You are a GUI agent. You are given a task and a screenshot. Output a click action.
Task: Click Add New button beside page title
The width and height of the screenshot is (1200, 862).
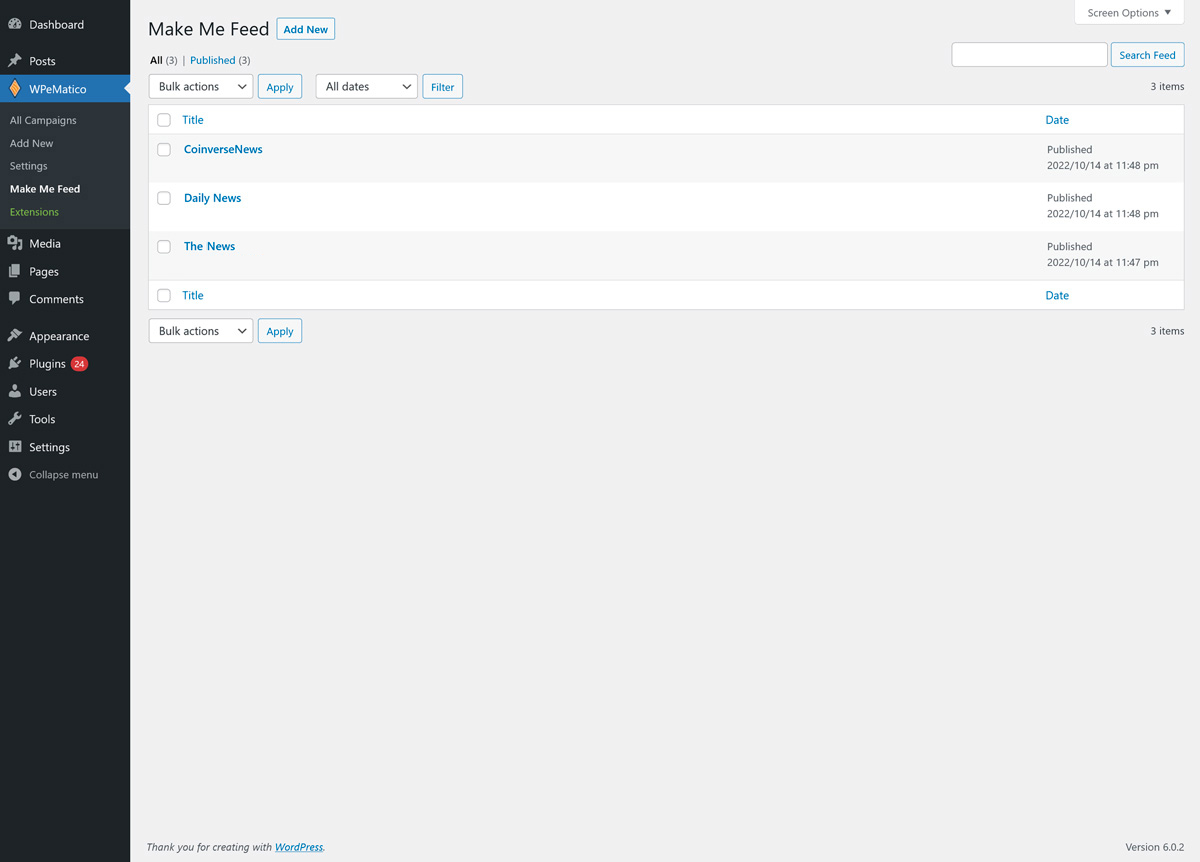[306, 29]
